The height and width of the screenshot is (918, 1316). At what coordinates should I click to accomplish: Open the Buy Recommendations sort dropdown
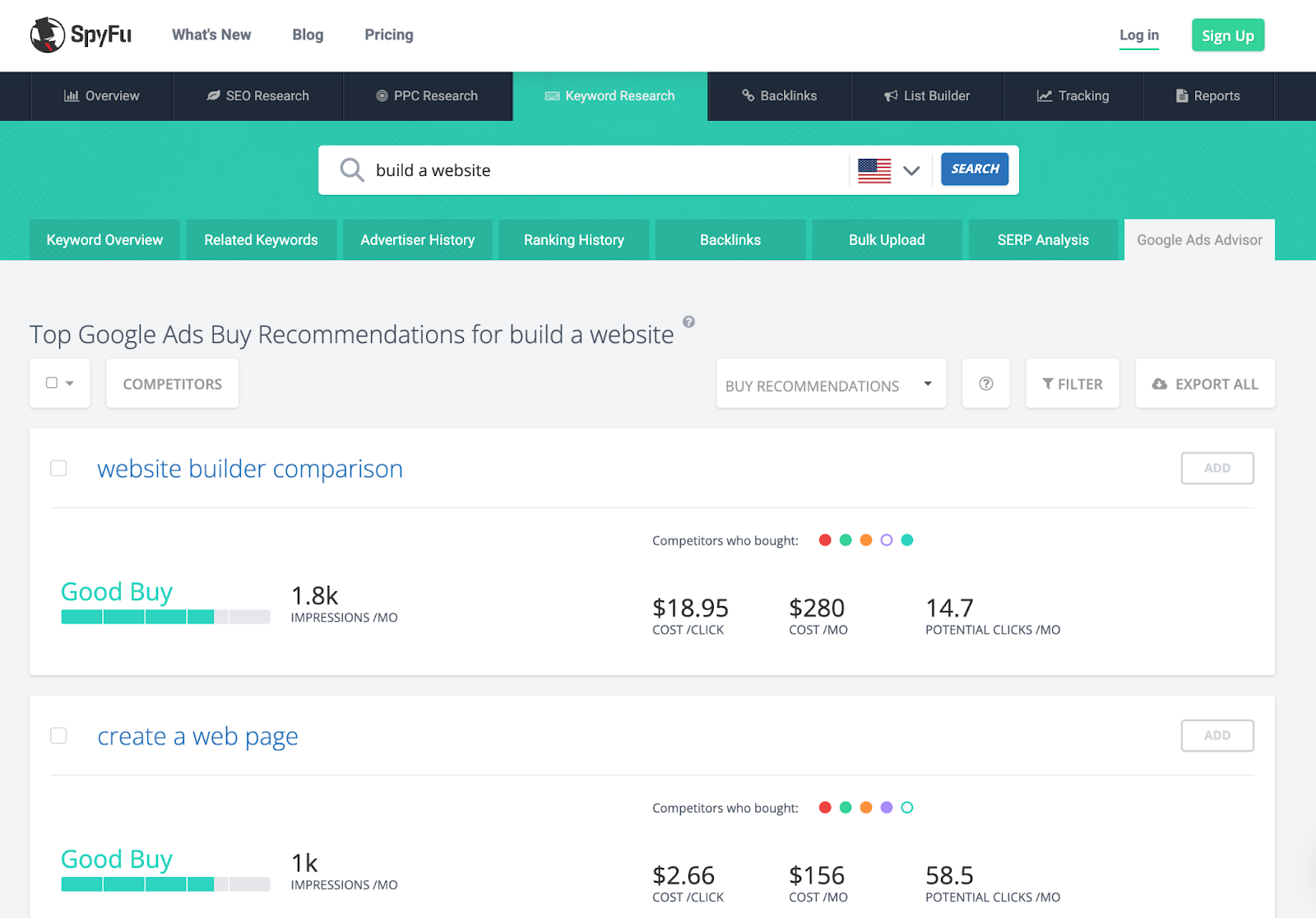(x=832, y=383)
